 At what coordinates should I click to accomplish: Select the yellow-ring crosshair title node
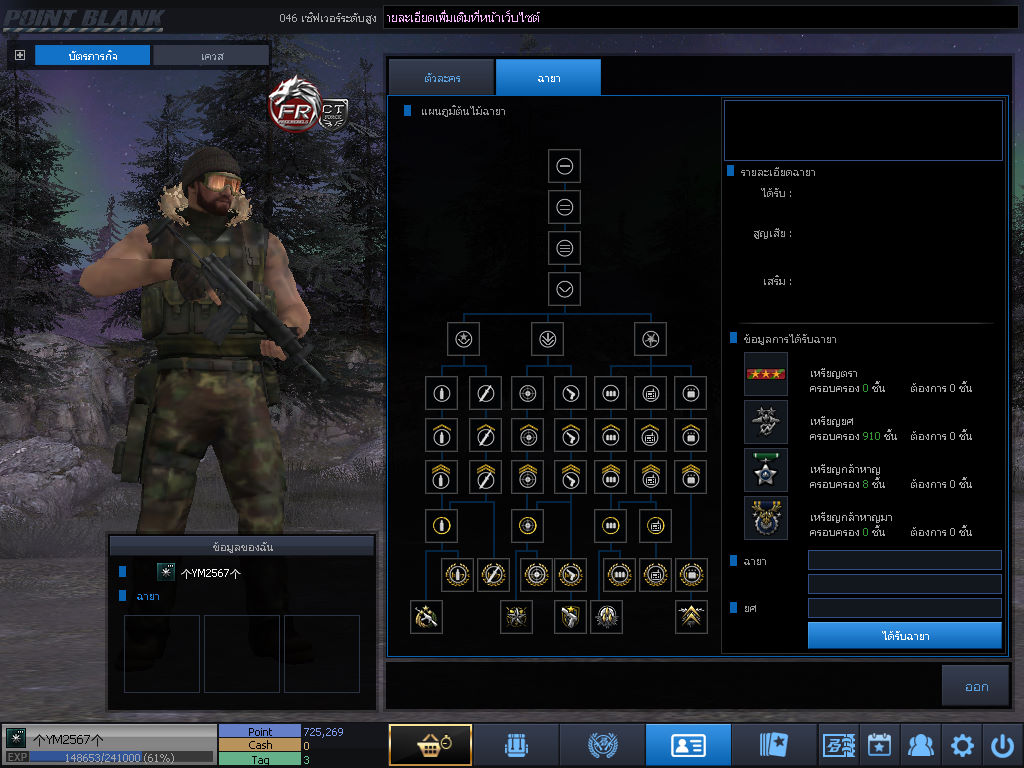pos(528,526)
